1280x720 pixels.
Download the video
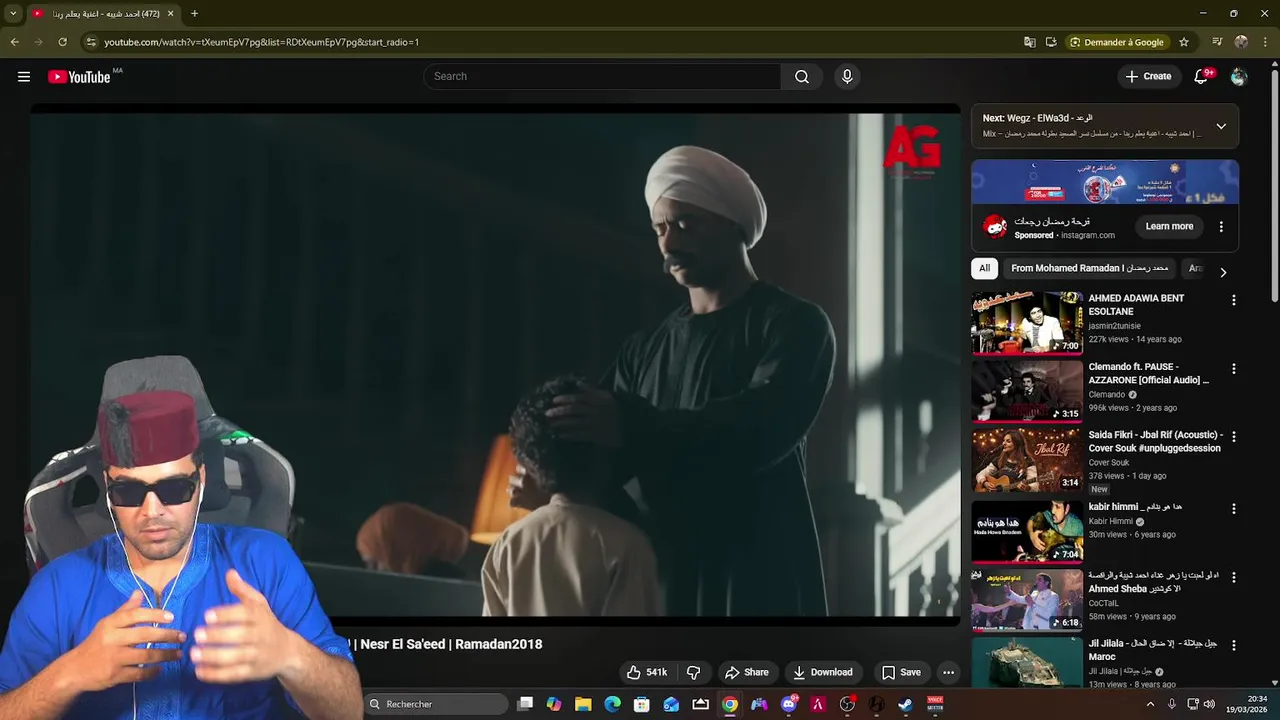[x=822, y=672]
